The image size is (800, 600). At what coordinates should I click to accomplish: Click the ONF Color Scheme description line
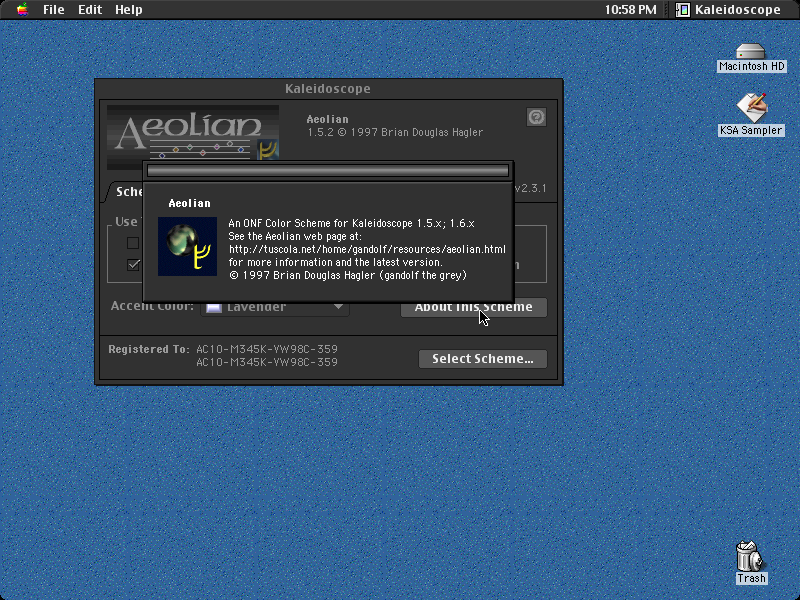point(352,223)
